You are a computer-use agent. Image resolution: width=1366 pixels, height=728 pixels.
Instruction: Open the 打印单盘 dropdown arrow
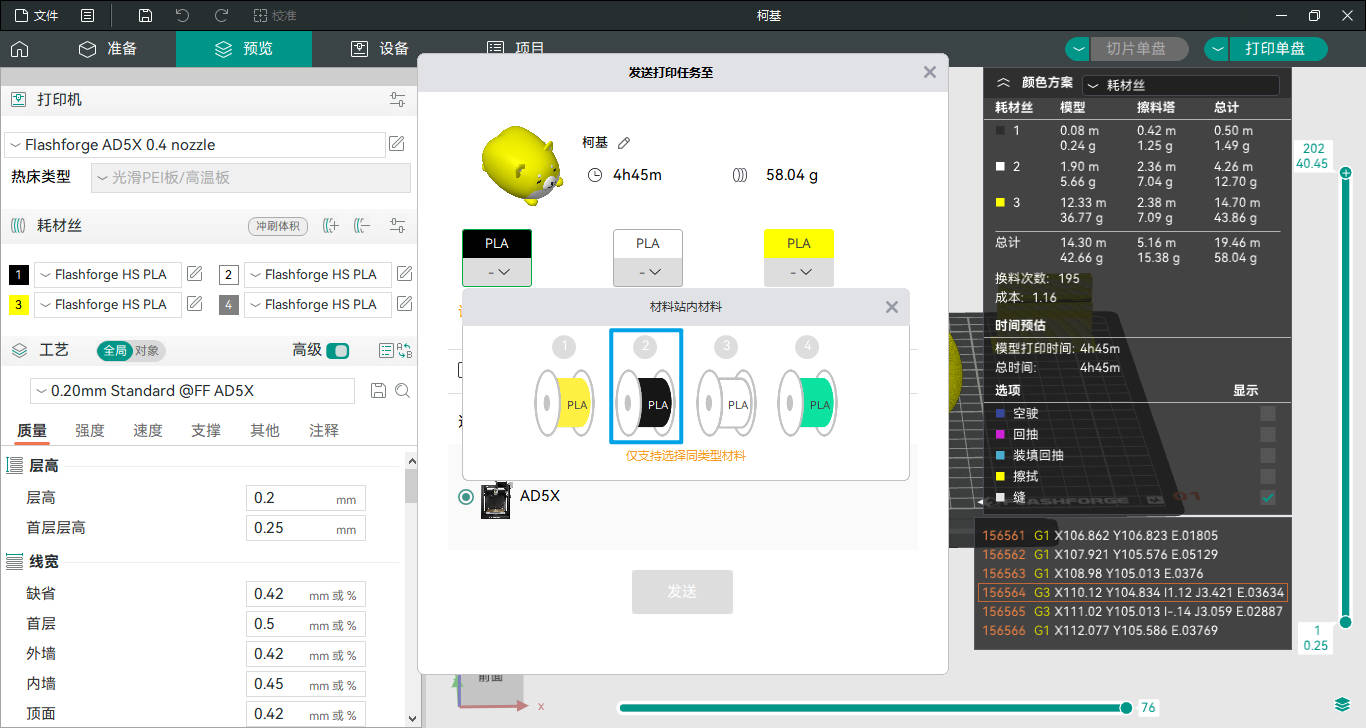tap(1216, 49)
